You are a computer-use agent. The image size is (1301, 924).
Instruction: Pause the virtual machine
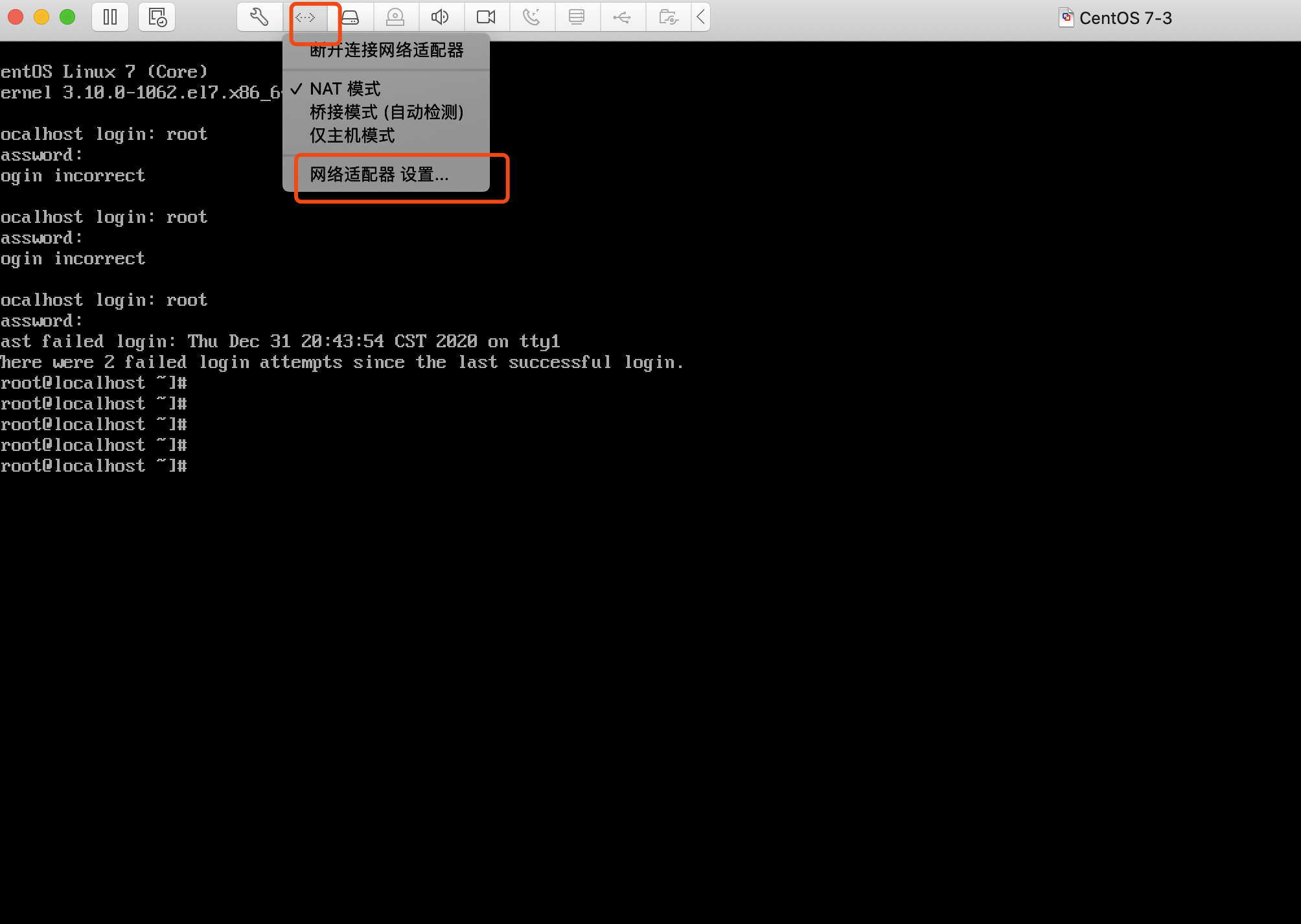(x=110, y=17)
